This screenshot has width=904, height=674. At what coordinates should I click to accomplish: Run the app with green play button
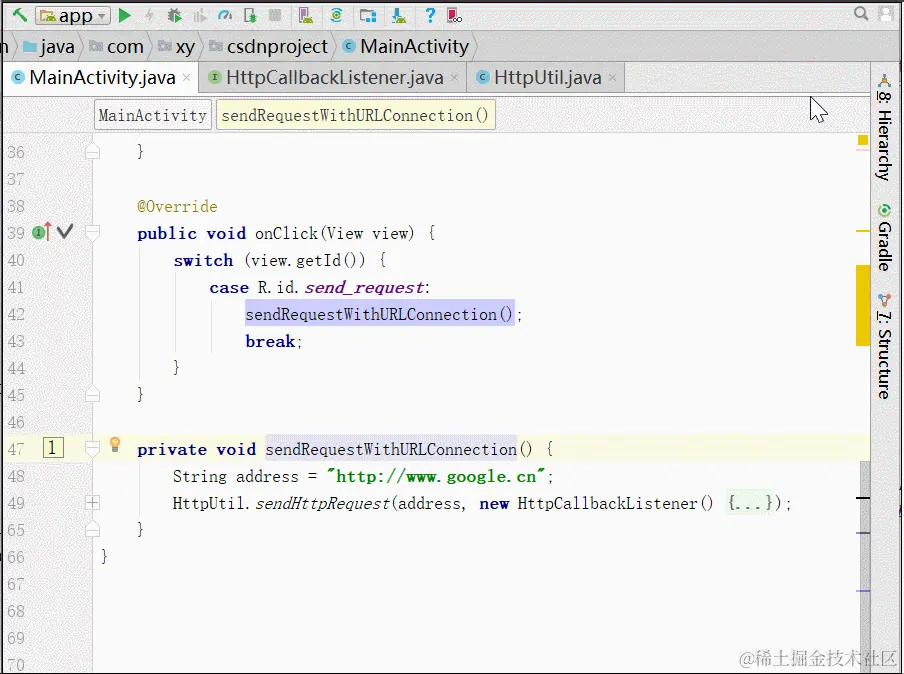pyautogui.click(x=125, y=16)
